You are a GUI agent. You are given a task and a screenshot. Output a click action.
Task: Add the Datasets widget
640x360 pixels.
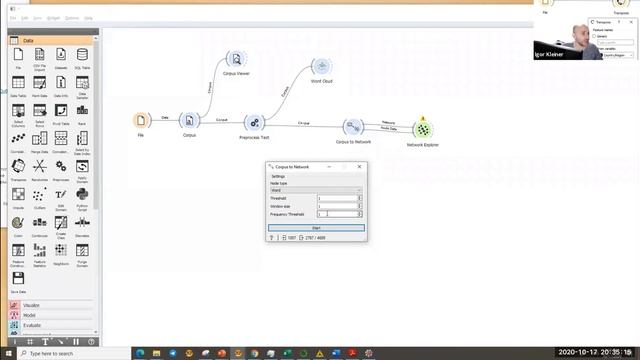61,58
